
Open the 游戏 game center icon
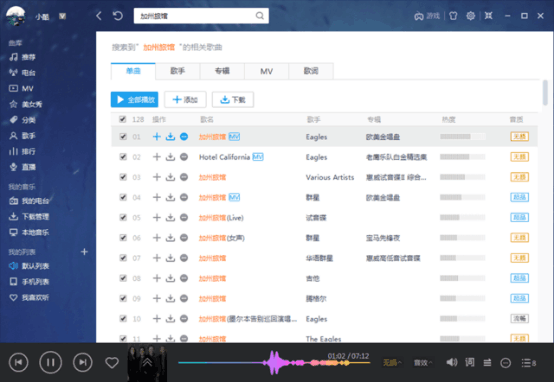tap(427, 16)
